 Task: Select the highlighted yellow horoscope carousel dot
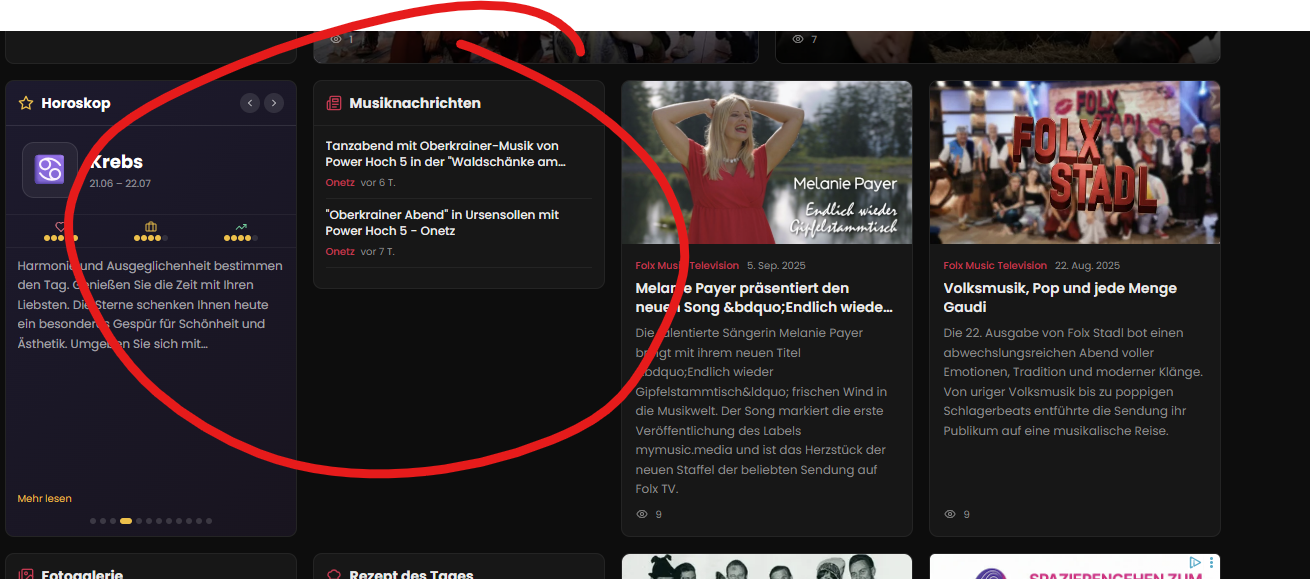coord(126,521)
